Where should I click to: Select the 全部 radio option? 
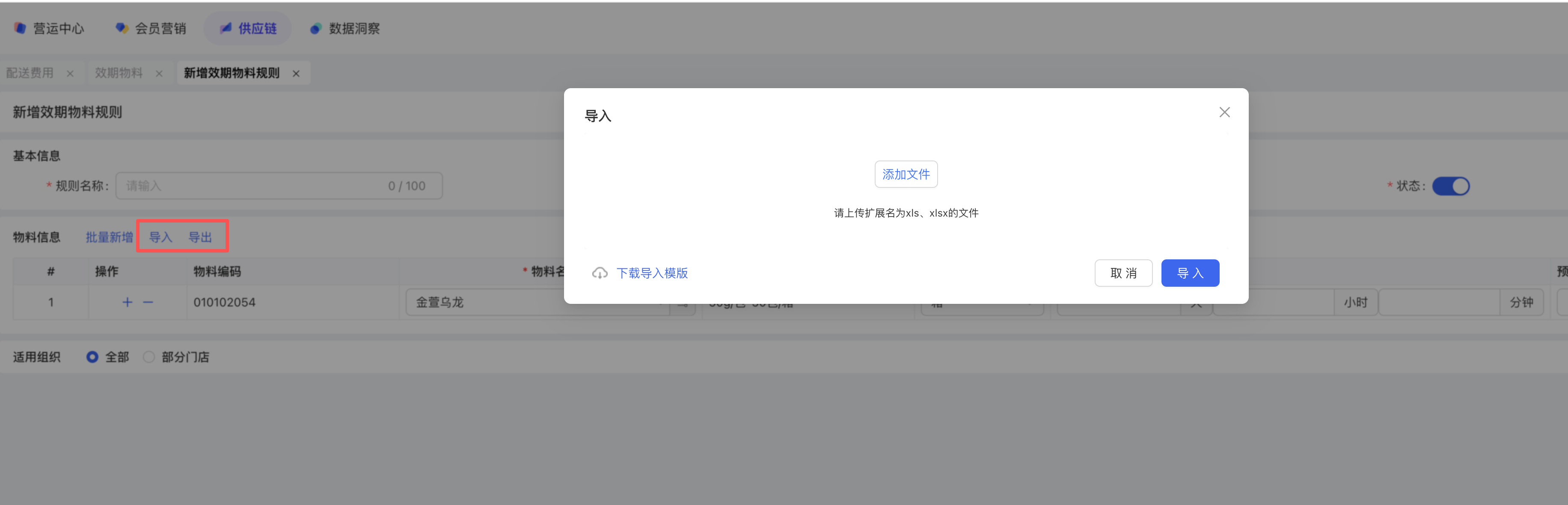pos(92,356)
